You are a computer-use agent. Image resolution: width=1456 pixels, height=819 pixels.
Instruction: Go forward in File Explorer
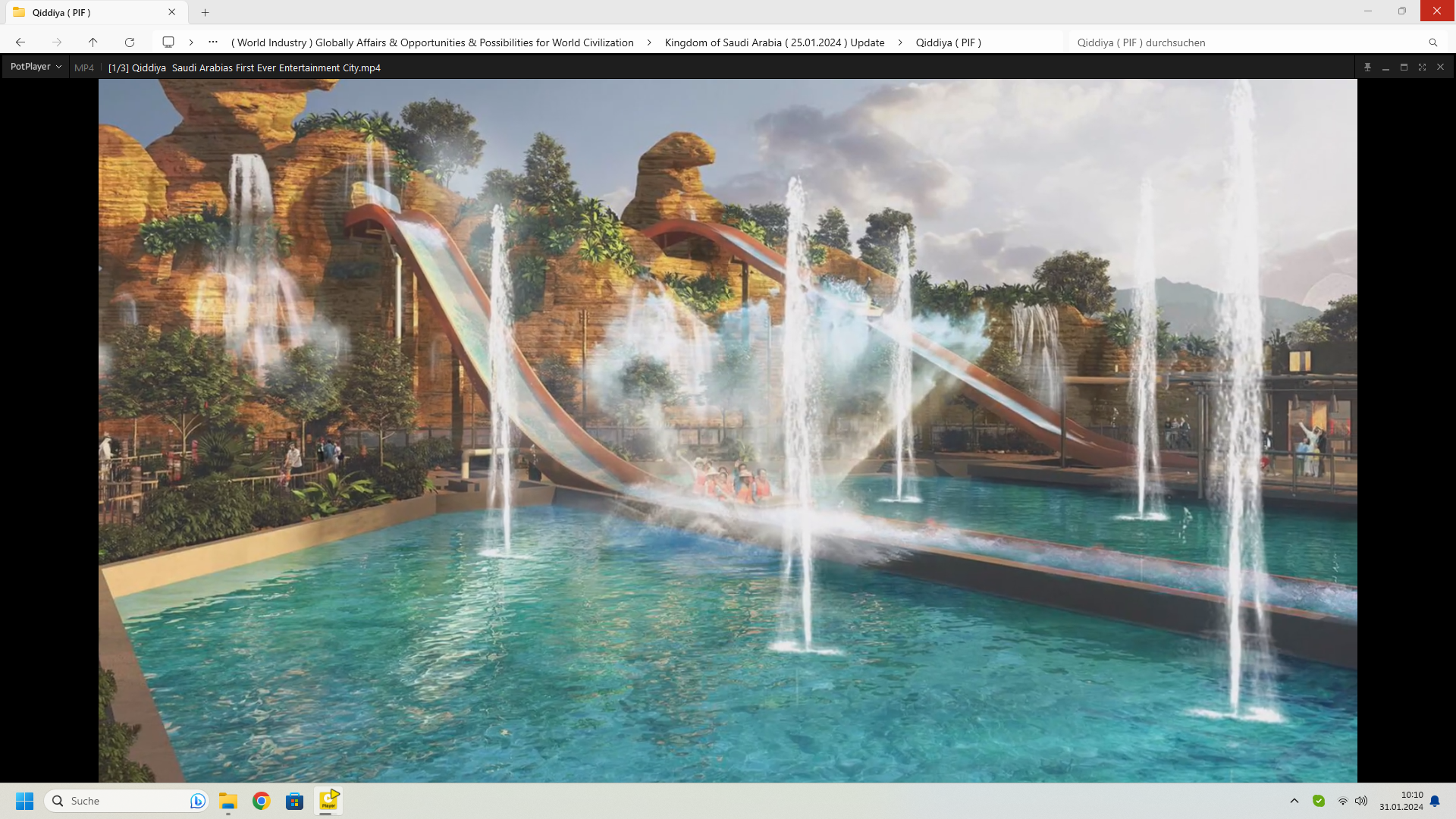57,42
